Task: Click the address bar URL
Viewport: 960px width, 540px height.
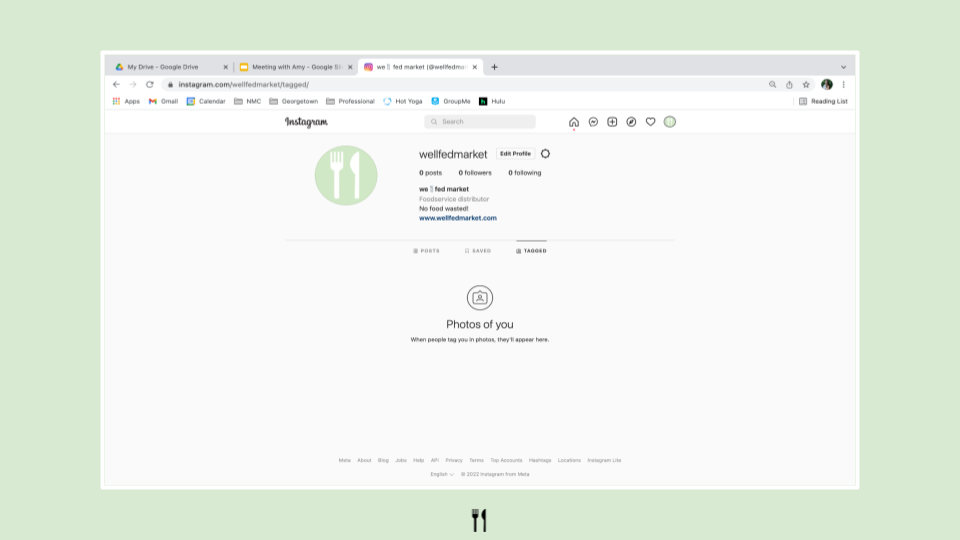Action: coord(244,84)
